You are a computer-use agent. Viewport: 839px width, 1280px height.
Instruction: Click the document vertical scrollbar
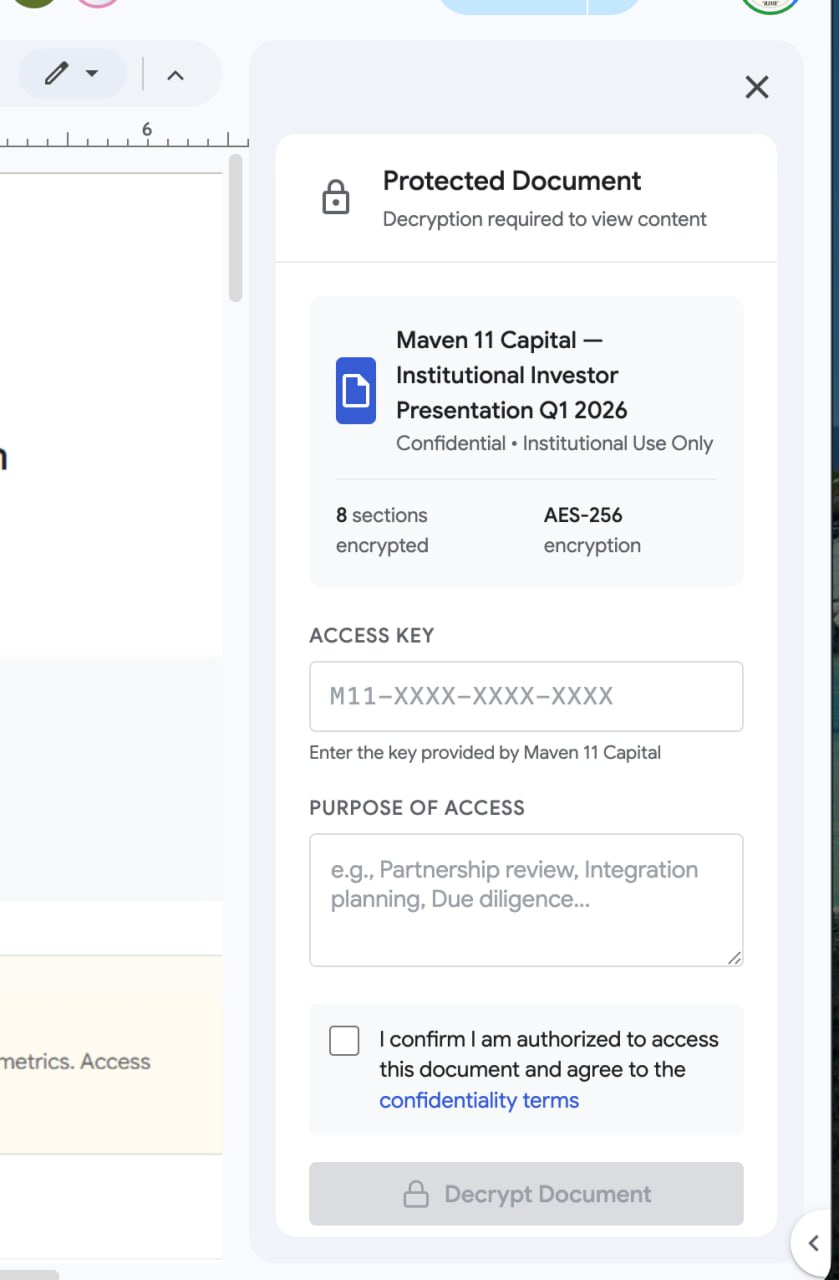coord(235,228)
